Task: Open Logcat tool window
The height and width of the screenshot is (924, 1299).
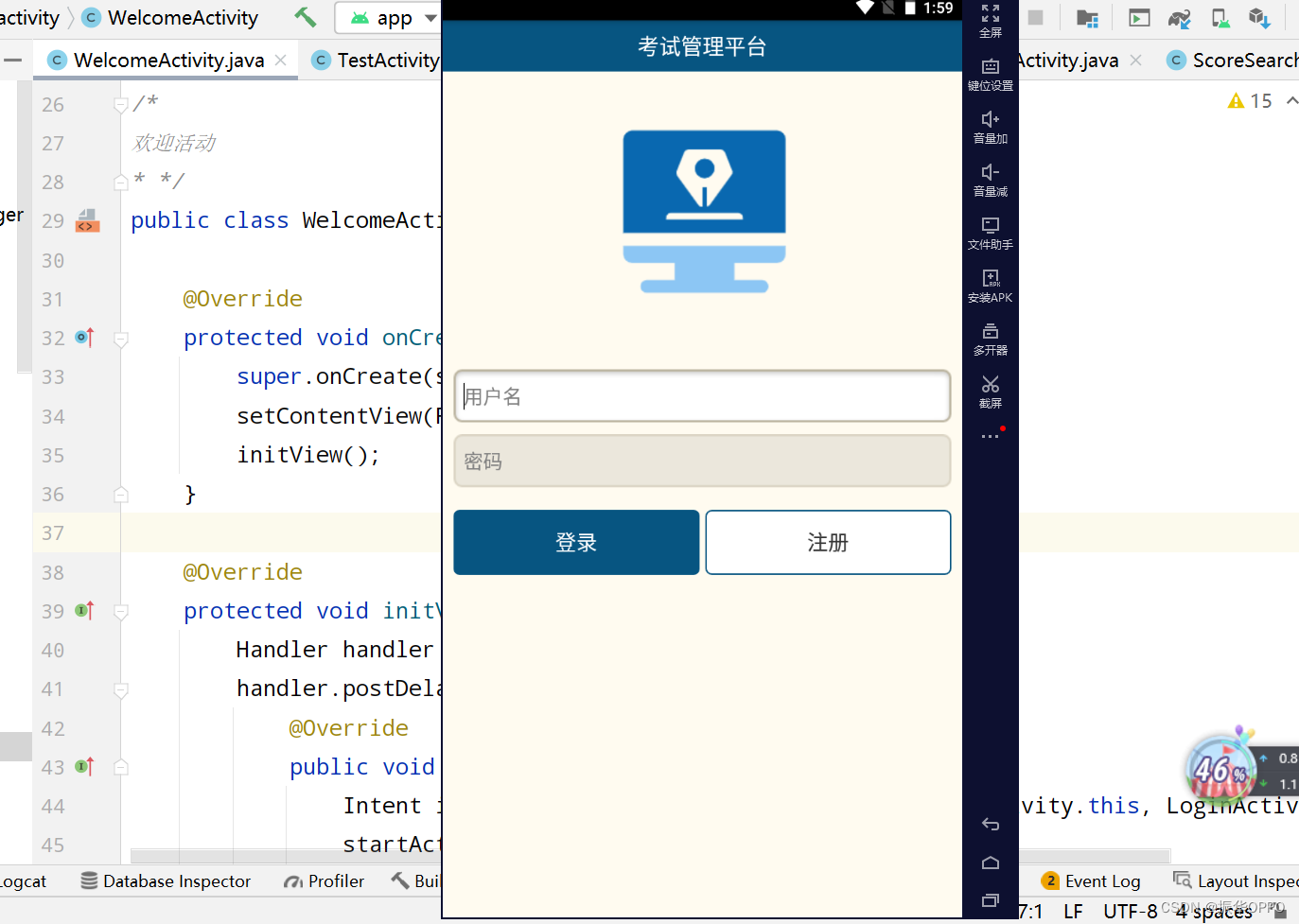Action: pos(23,880)
